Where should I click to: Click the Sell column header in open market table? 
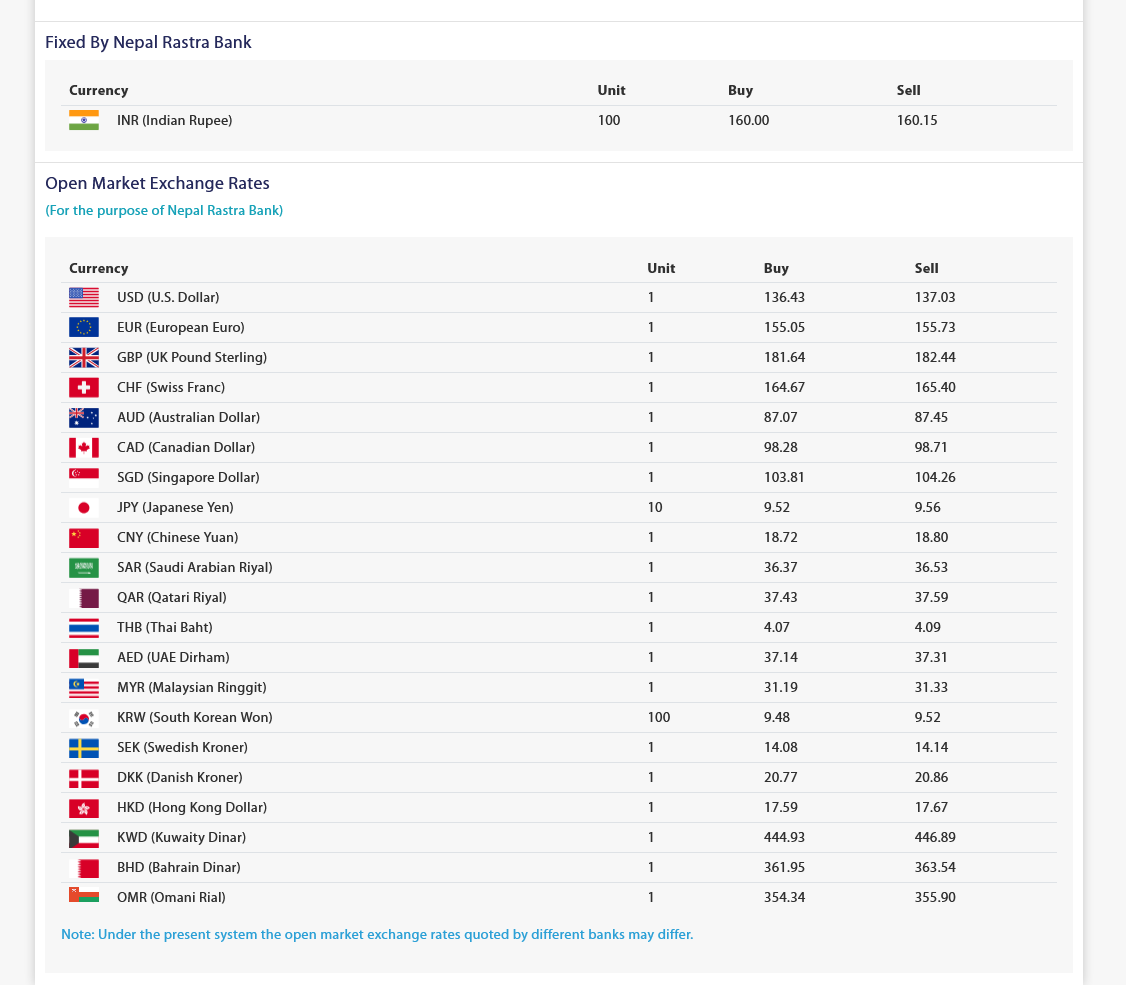(926, 268)
